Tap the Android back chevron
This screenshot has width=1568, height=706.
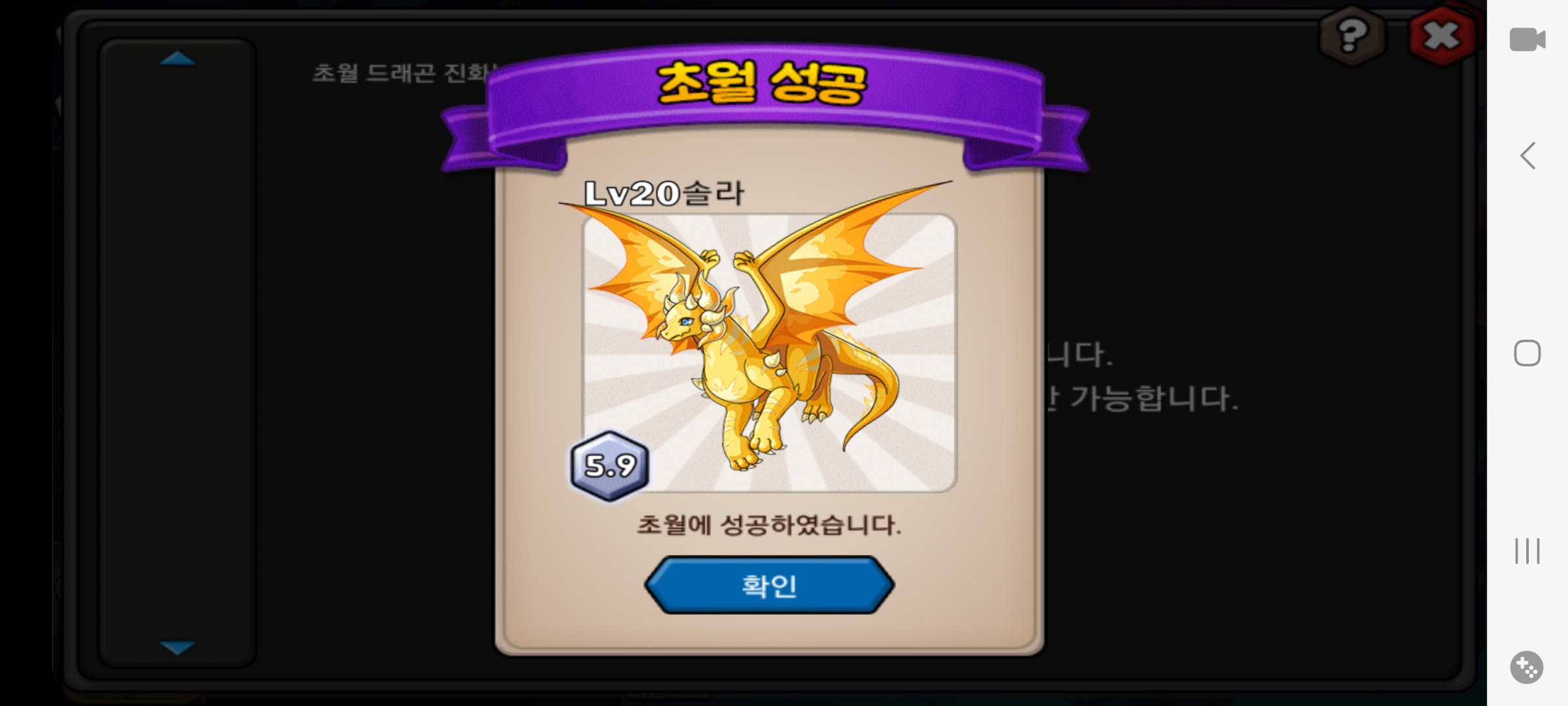click(1527, 156)
